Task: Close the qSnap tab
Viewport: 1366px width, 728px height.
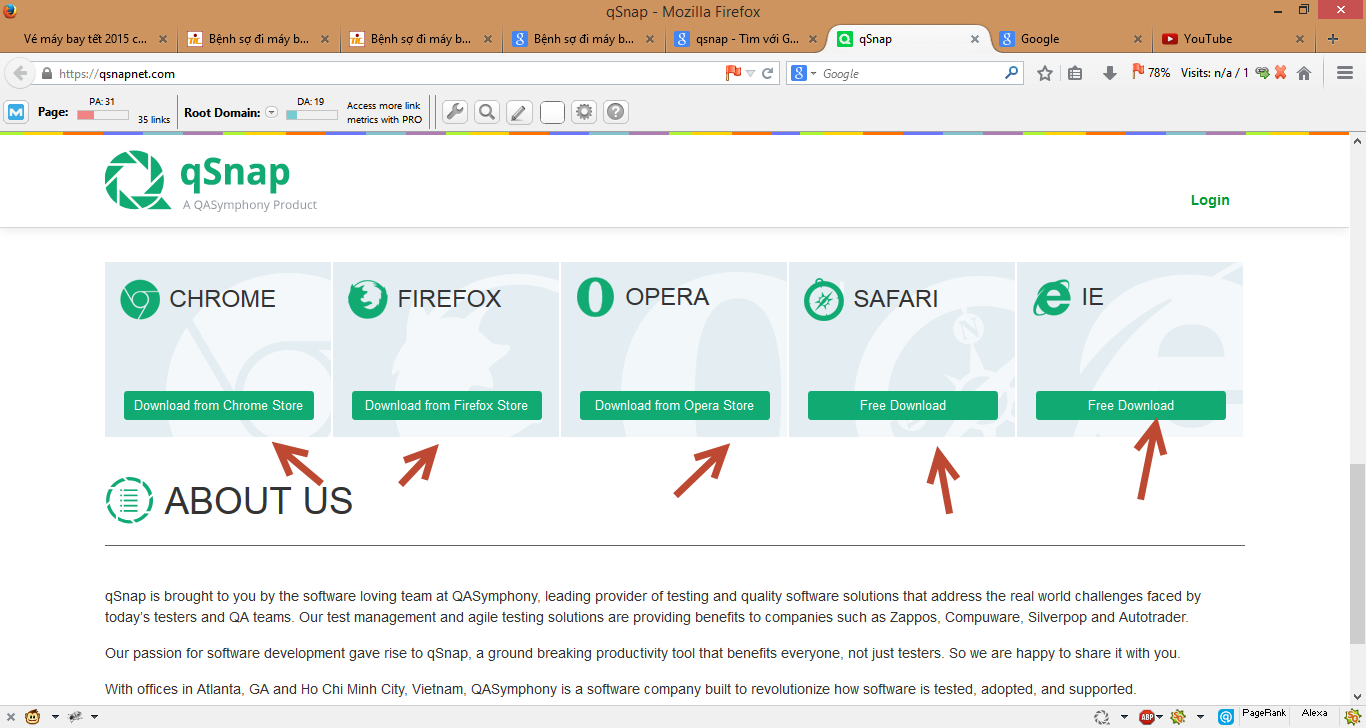Action: 975,39
